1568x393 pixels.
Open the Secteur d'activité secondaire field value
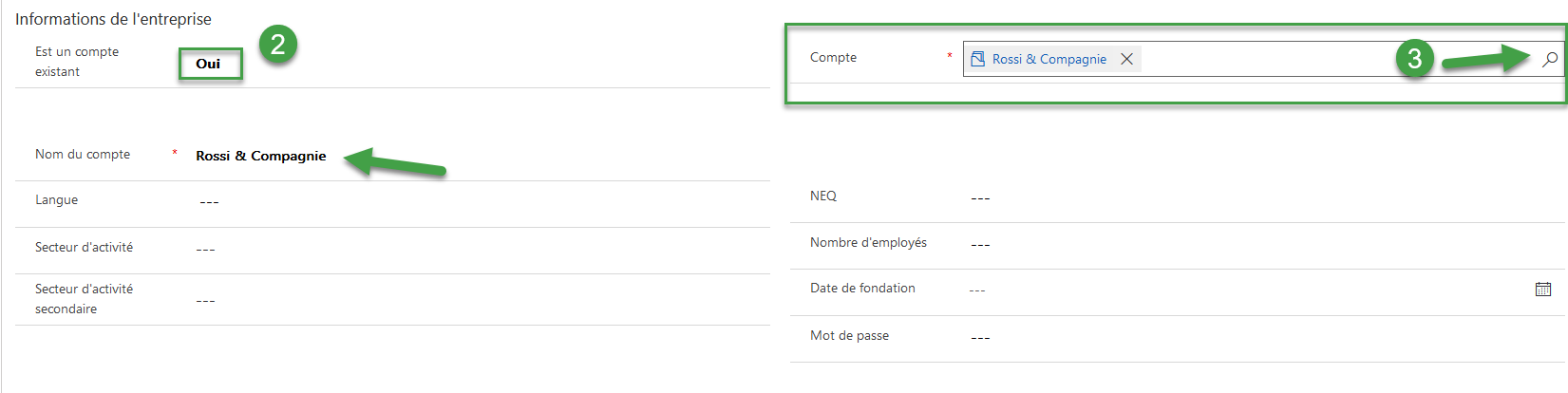(206, 301)
